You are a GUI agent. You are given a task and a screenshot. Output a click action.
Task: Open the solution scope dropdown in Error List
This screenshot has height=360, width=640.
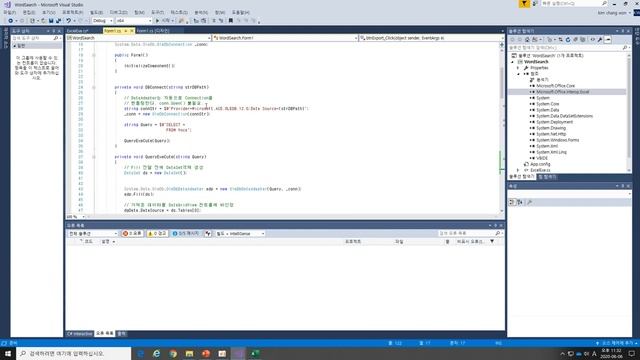92,233
